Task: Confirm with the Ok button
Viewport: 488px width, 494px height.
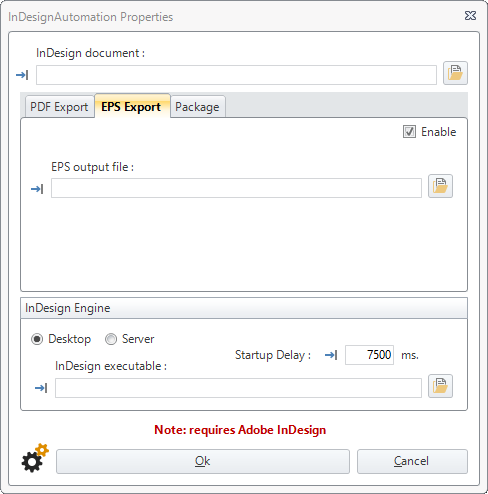Action: click(x=203, y=461)
